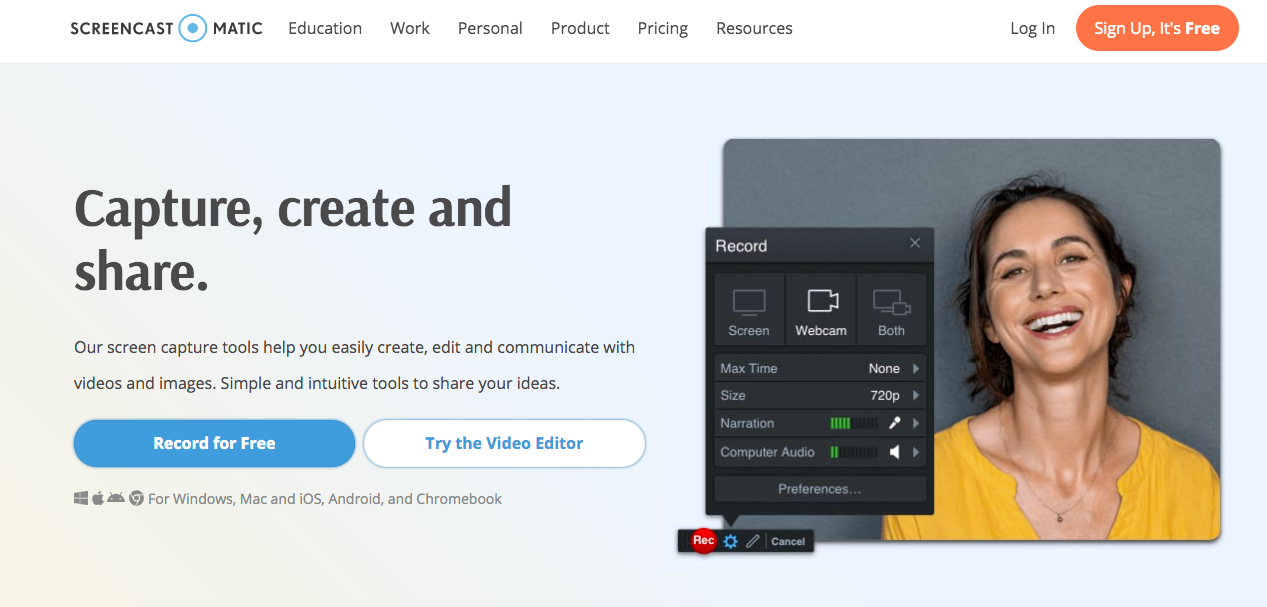Click the "Capture, create and share." heading
1267x607 pixels.
(293, 239)
